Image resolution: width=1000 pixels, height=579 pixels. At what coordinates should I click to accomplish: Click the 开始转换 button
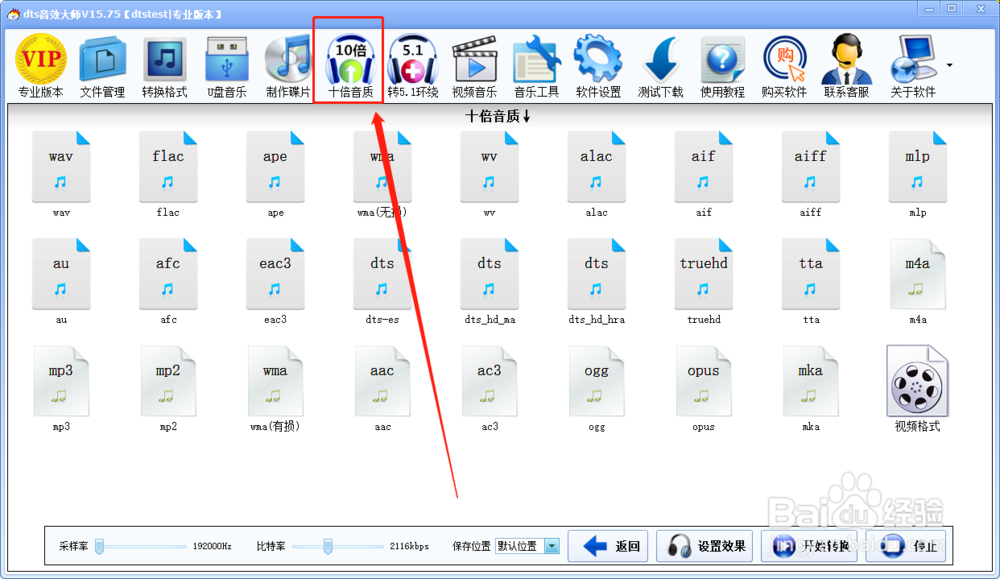tap(809, 546)
